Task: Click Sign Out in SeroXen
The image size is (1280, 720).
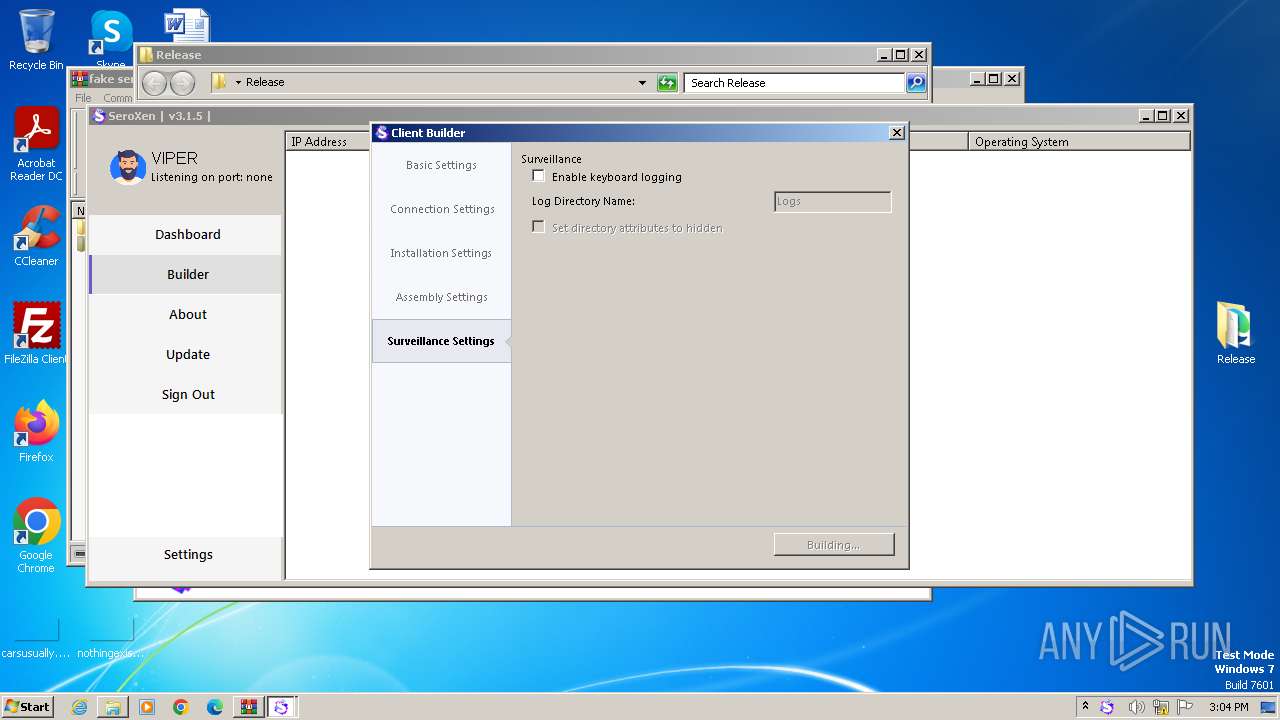Action: tap(187, 394)
